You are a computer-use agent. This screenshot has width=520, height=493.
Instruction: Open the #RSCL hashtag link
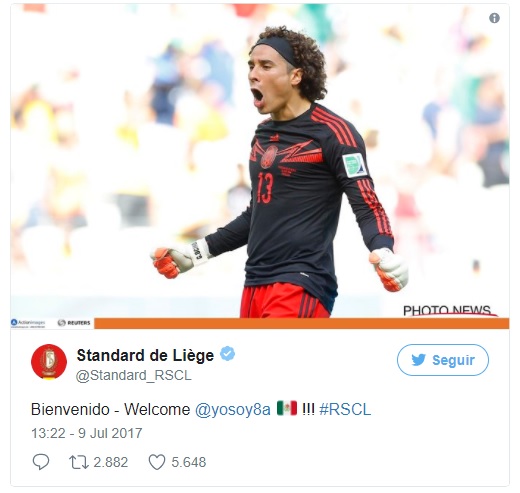(x=345, y=409)
